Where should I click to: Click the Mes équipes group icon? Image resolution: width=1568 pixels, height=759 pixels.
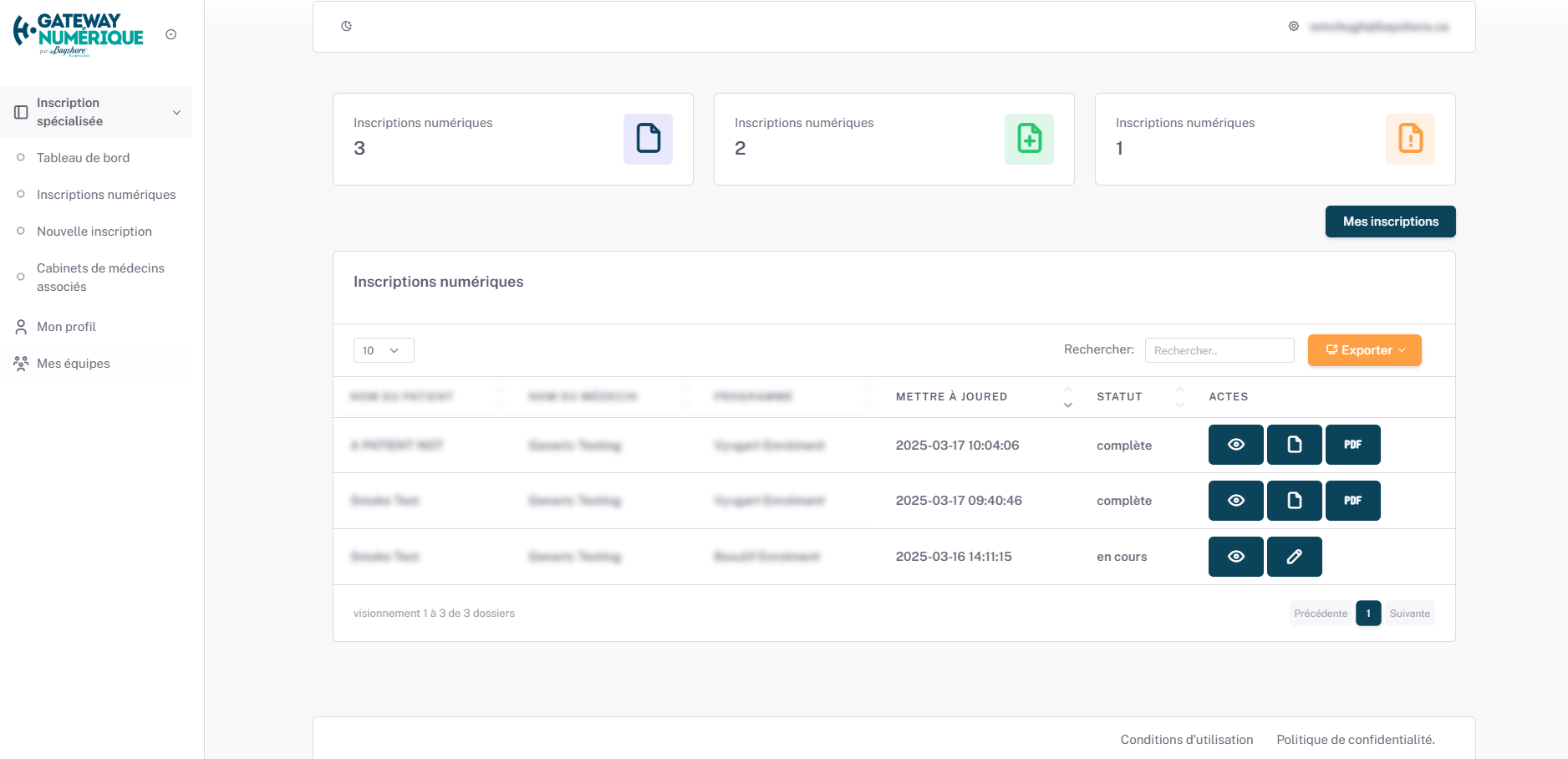click(x=21, y=364)
